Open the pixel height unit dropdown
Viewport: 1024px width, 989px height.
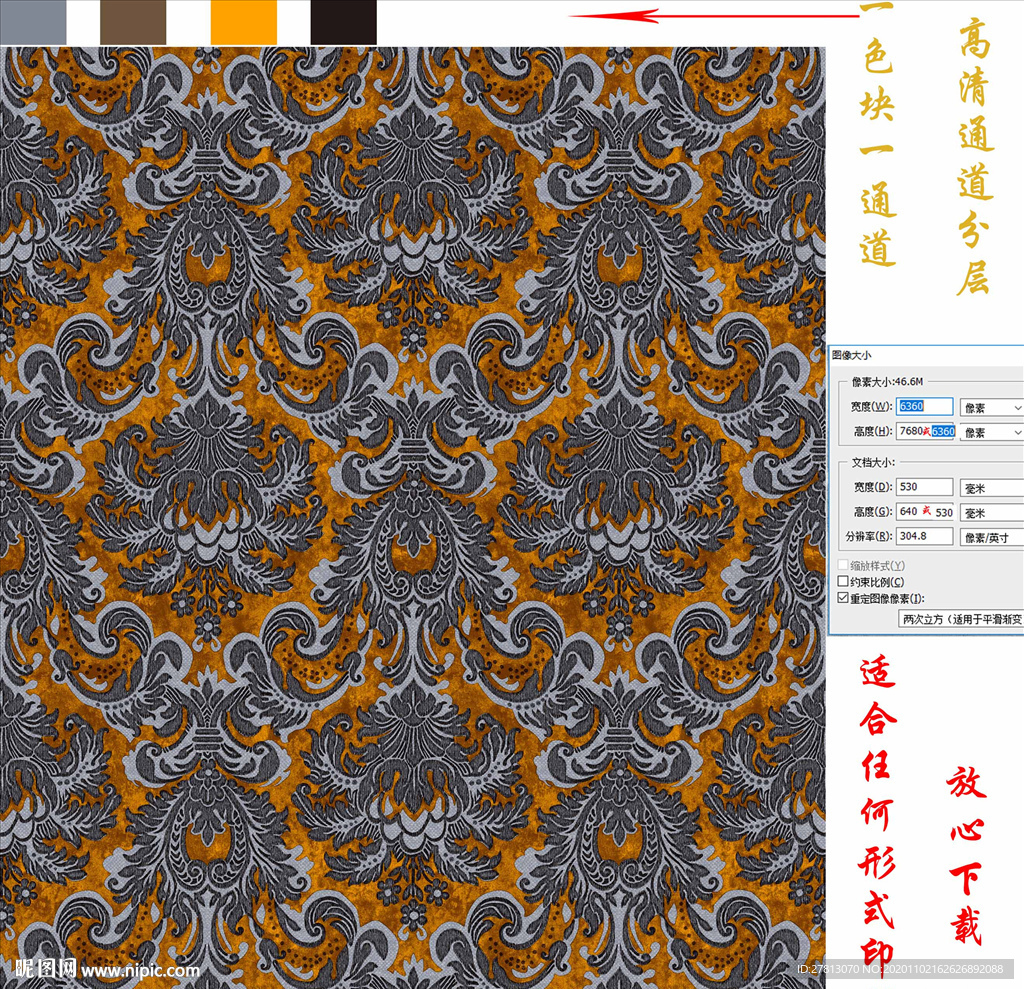[x=991, y=432]
